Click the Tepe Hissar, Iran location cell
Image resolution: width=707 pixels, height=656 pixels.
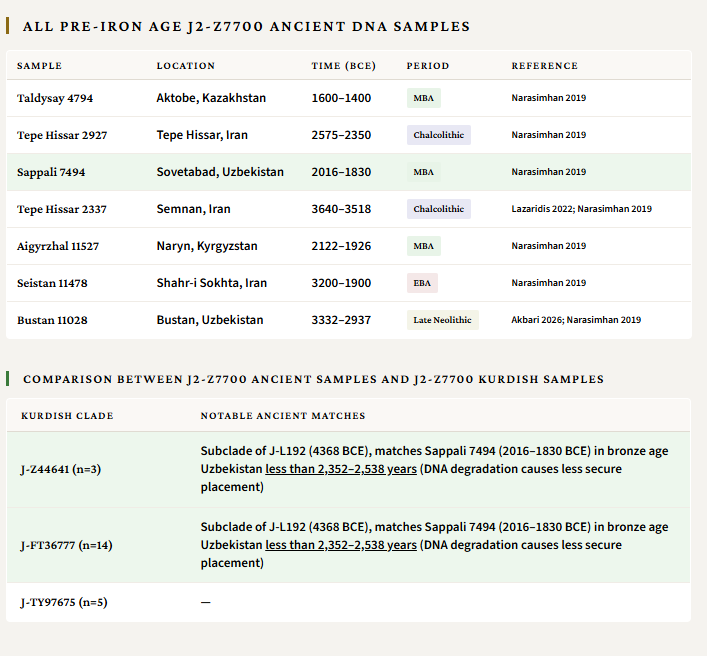(x=202, y=135)
